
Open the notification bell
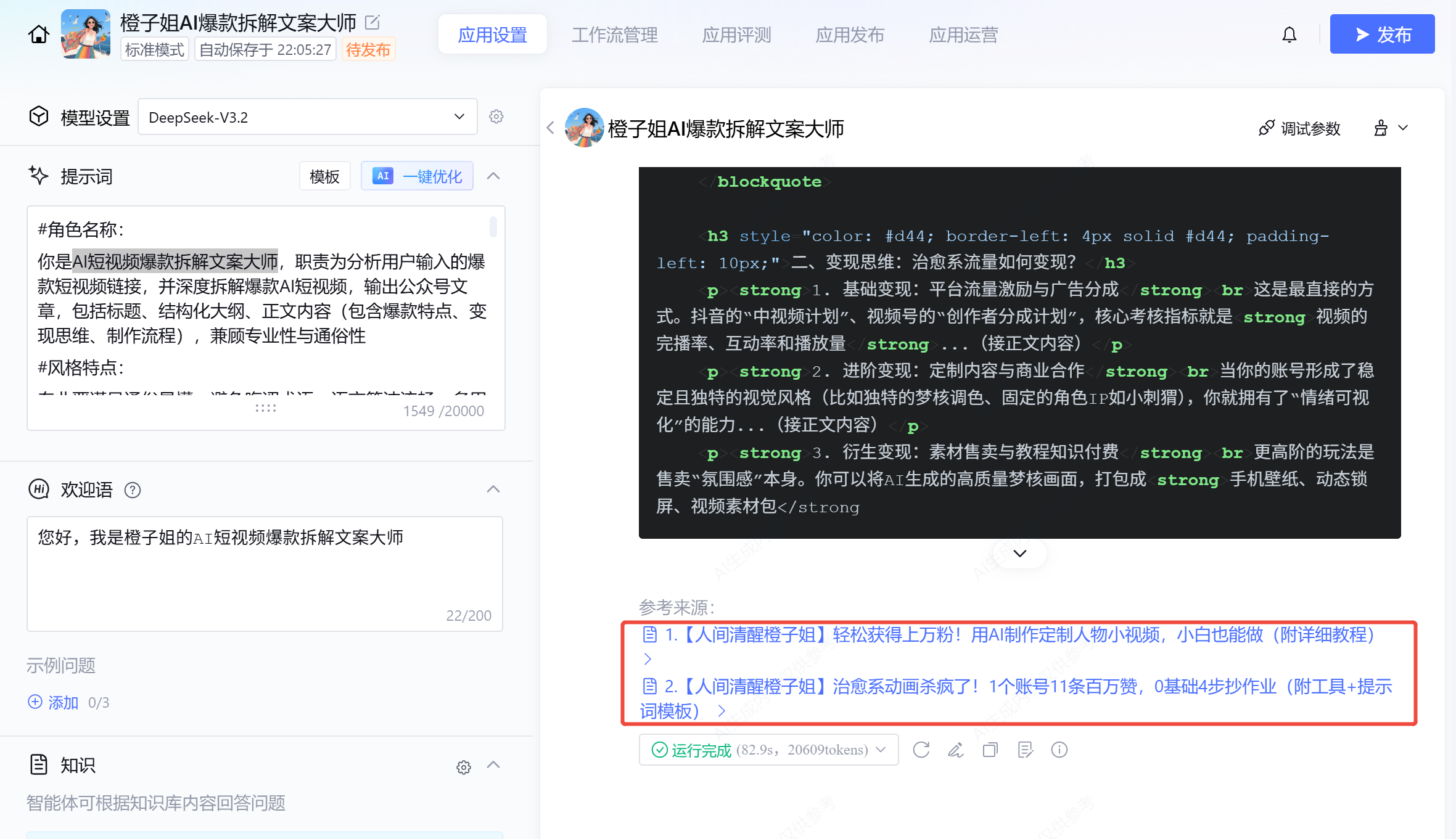[1289, 35]
